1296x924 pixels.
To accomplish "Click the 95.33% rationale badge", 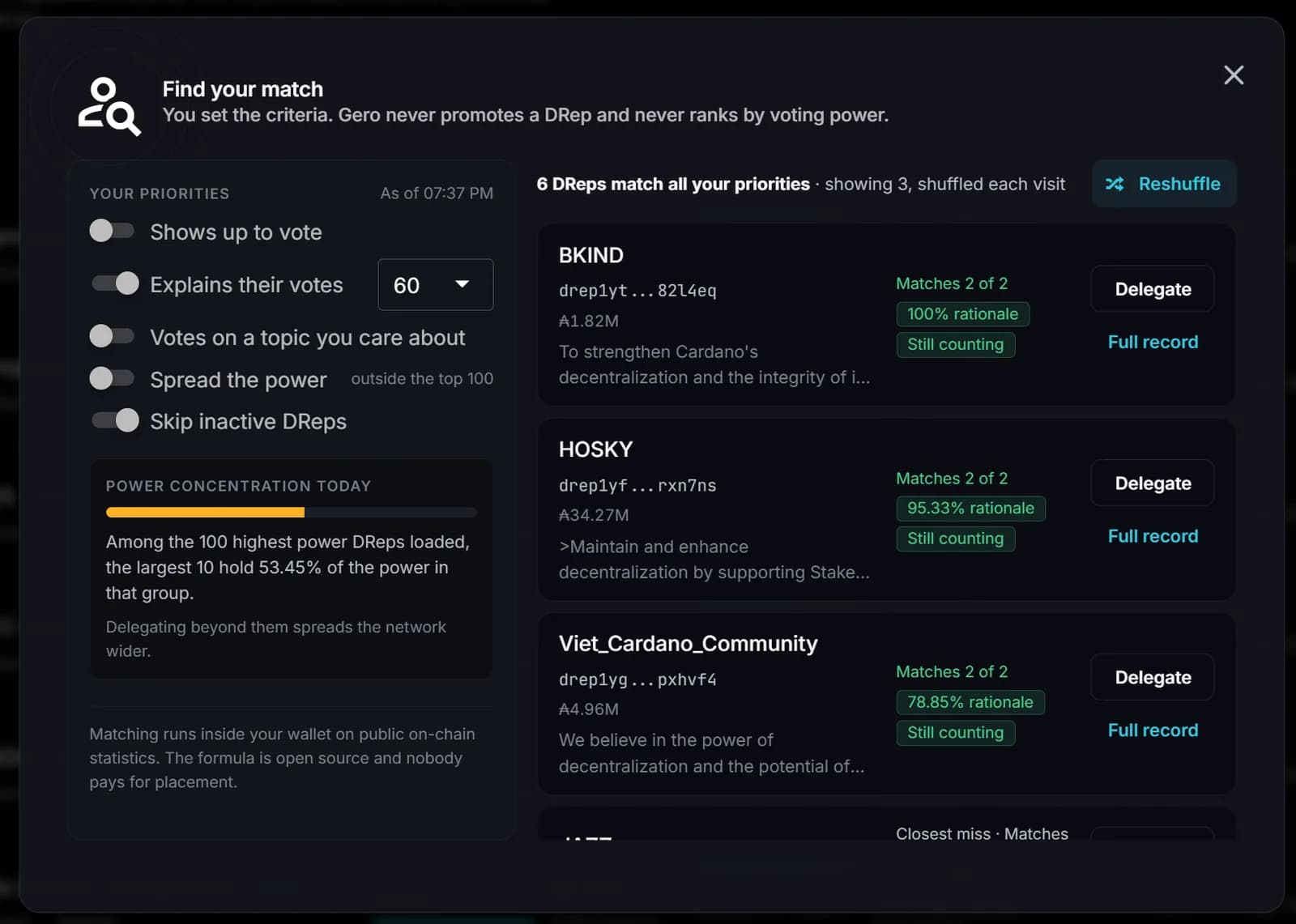I will [x=970, y=509].
